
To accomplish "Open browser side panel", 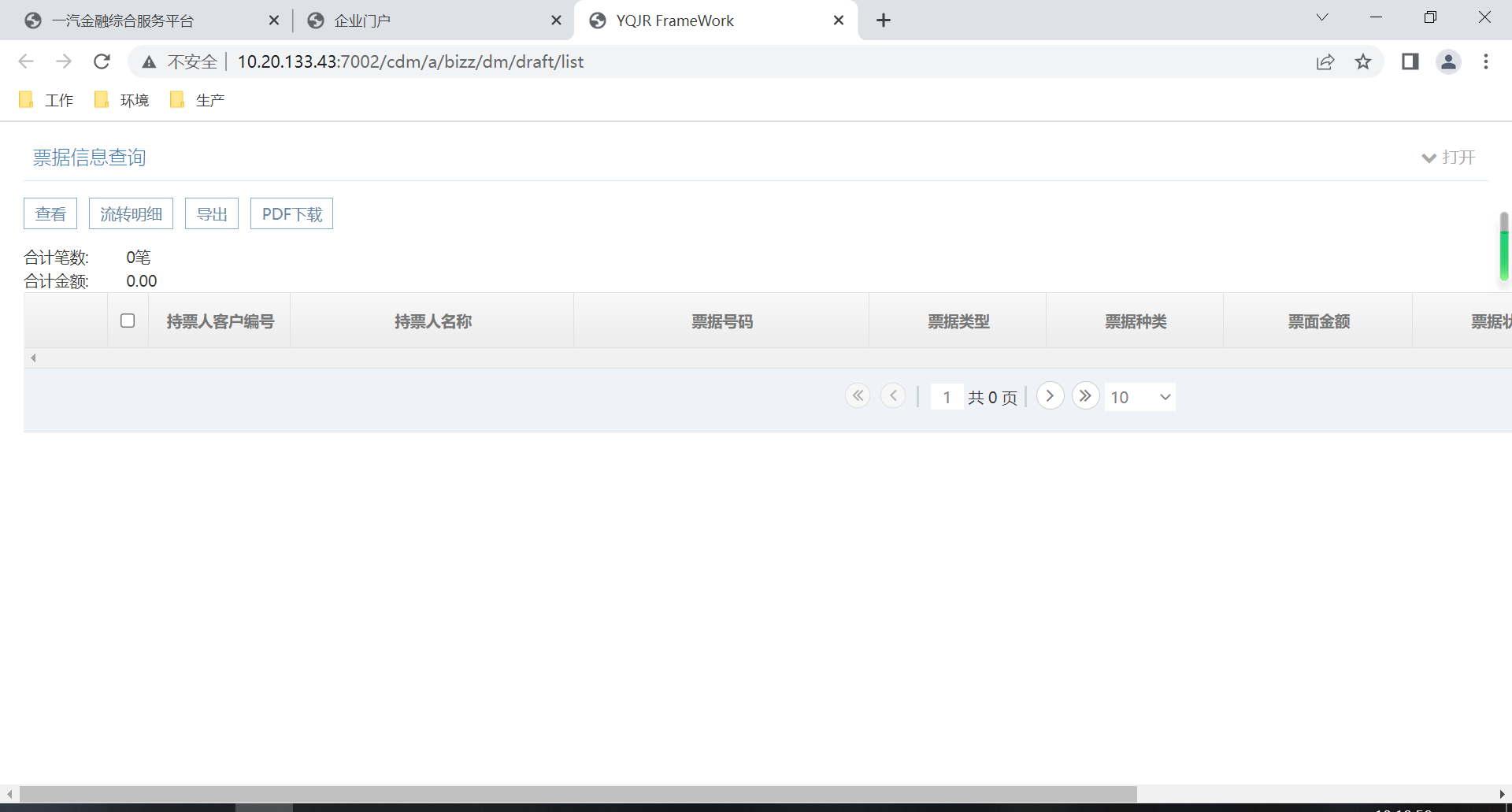I will (1410, 61).
